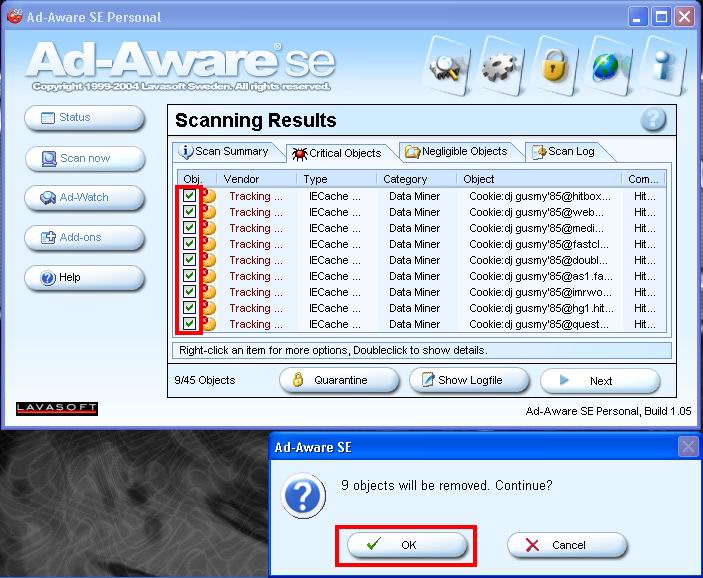703x578 pixels.
Task: Uncheck the hitbox cookie checkbox
Action: (189, 196)
